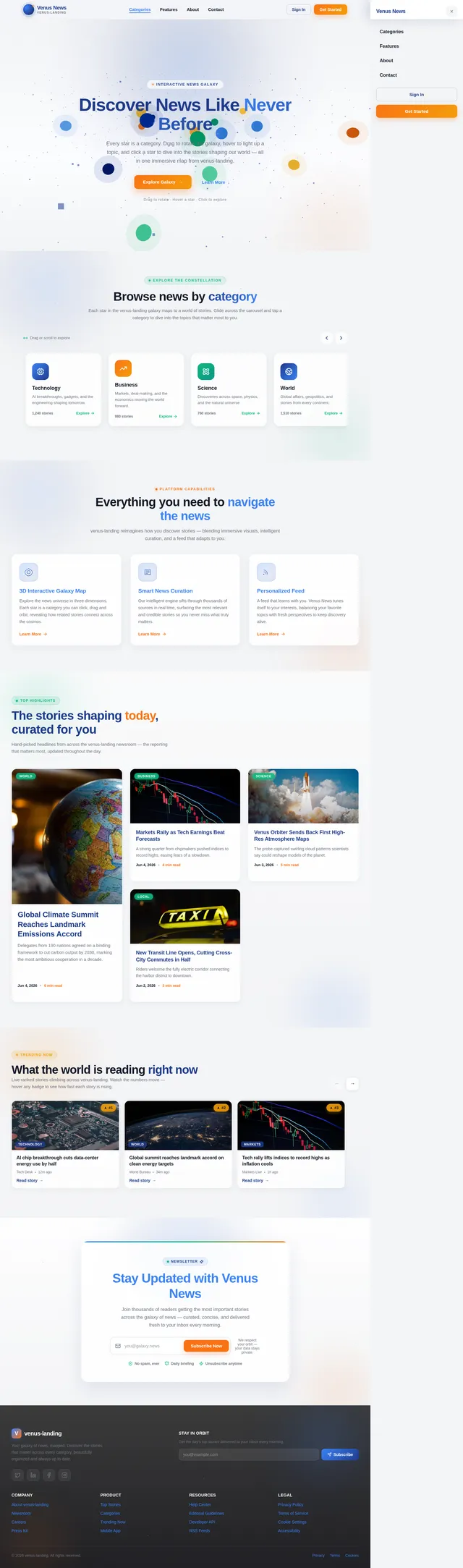Image resolution: width=463 pixels, height=1568 pixels.
Task: Click the Technology category chip icon
Action: coord(41,371)
